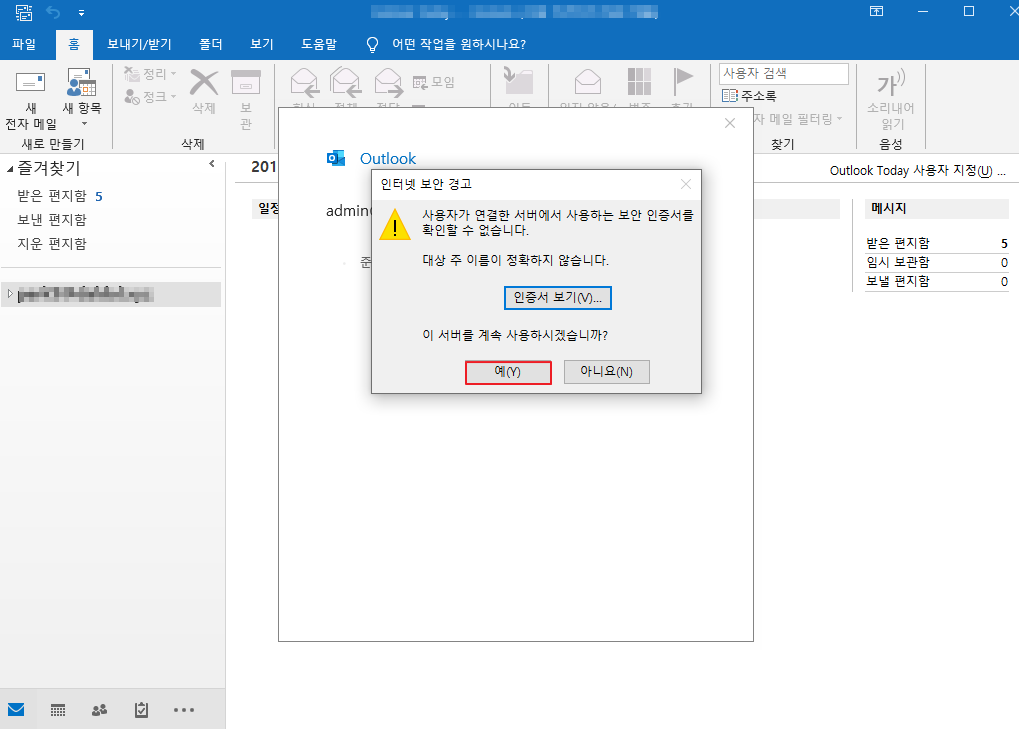Switch to Tasks view in the navigation bar

pyautogui.click(x=141, y=710)
